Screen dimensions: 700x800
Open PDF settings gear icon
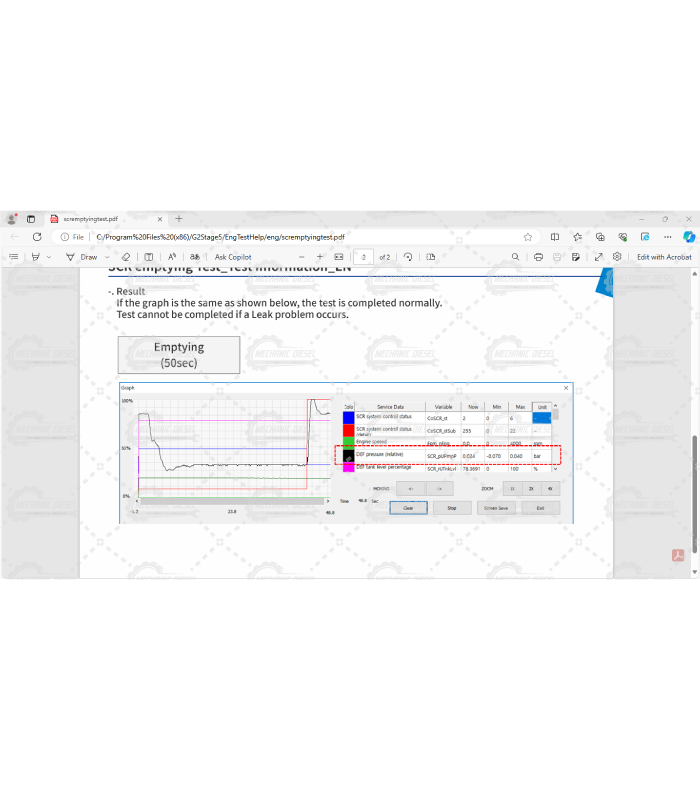pyautogui.click(x=618, y=257)
